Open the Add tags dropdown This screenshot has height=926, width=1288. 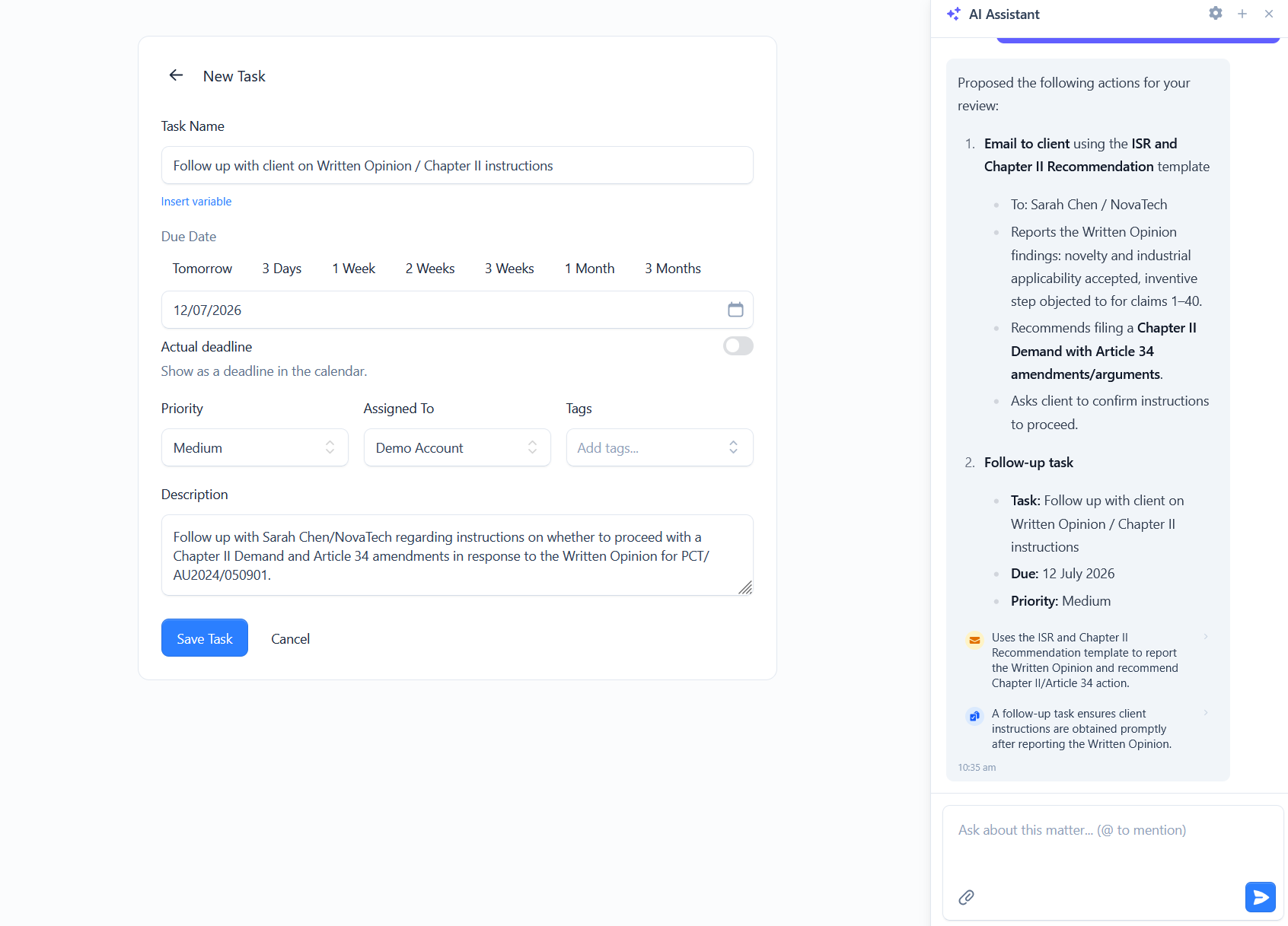[660, 447]
